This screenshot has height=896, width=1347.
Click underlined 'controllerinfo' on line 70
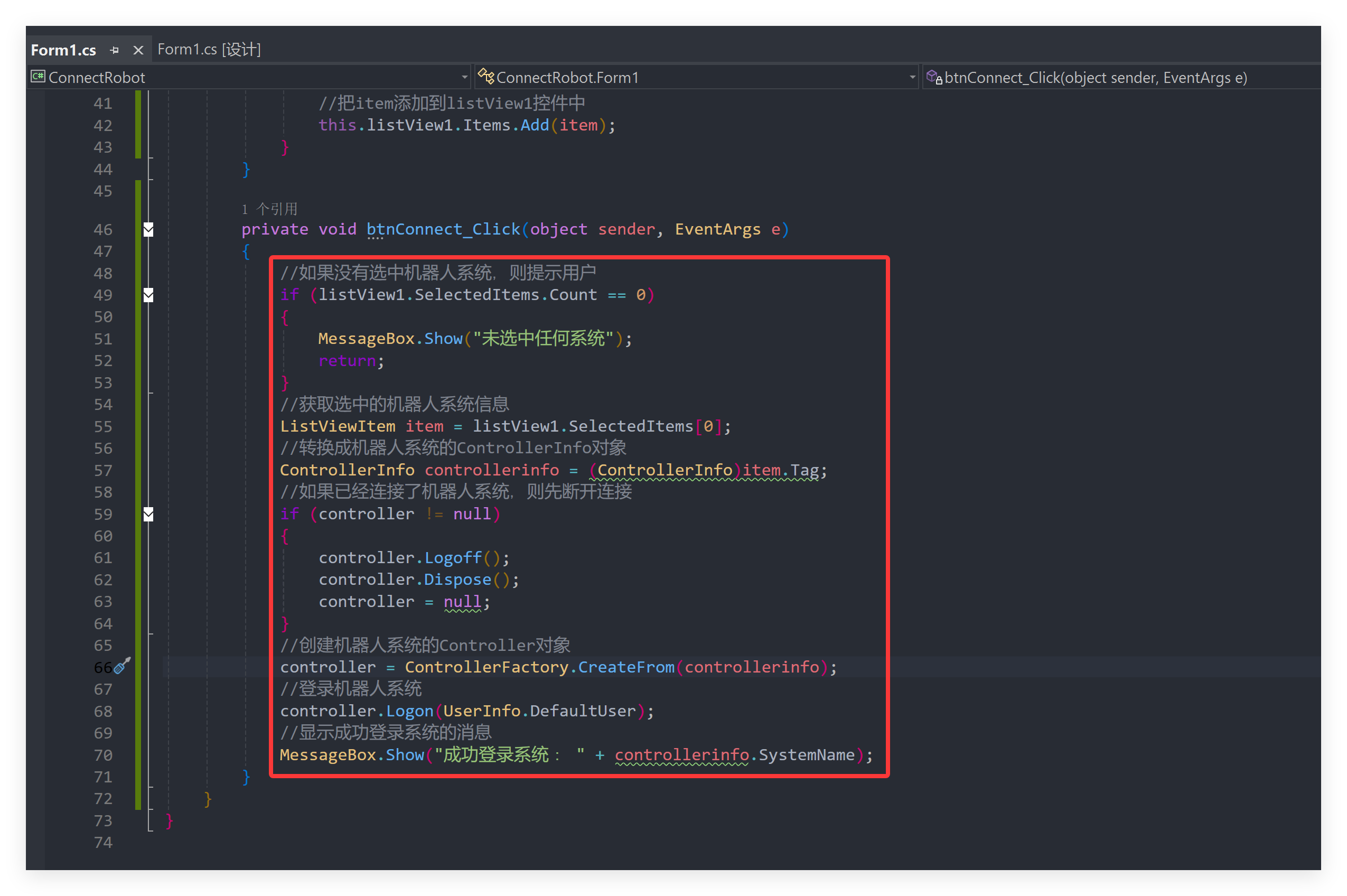681,755
